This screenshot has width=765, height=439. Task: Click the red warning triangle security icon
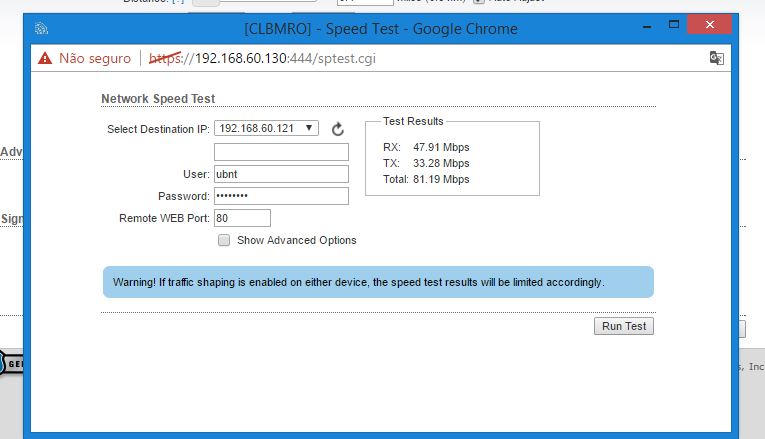pyautogui.click(x=44, y=58)
